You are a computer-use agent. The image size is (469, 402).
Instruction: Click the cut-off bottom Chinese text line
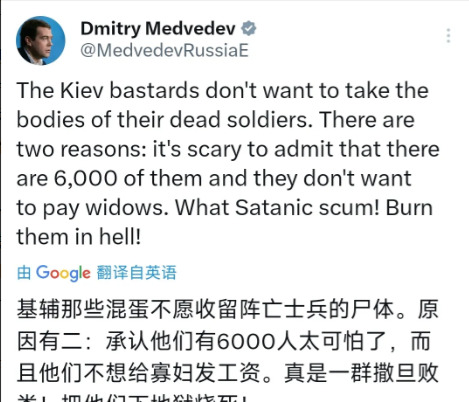click(x=133, y=398)
